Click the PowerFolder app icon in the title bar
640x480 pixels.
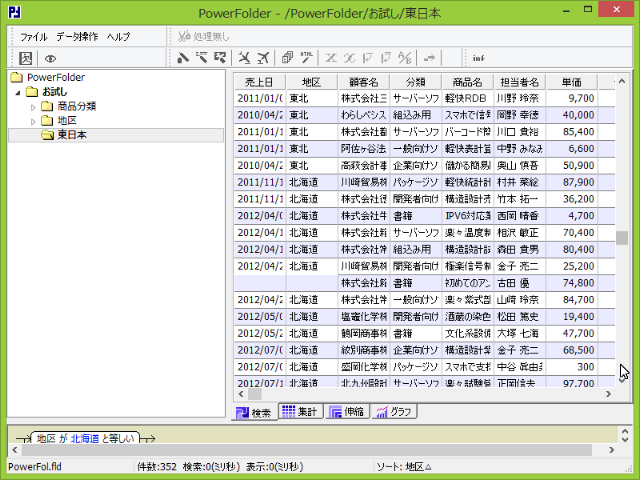point(15,12)
